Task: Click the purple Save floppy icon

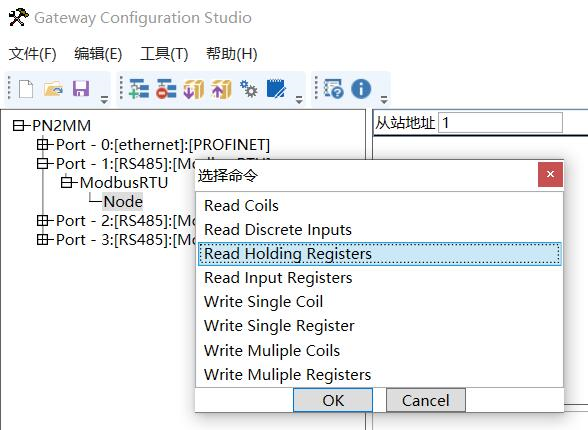Action: point(81,89)
